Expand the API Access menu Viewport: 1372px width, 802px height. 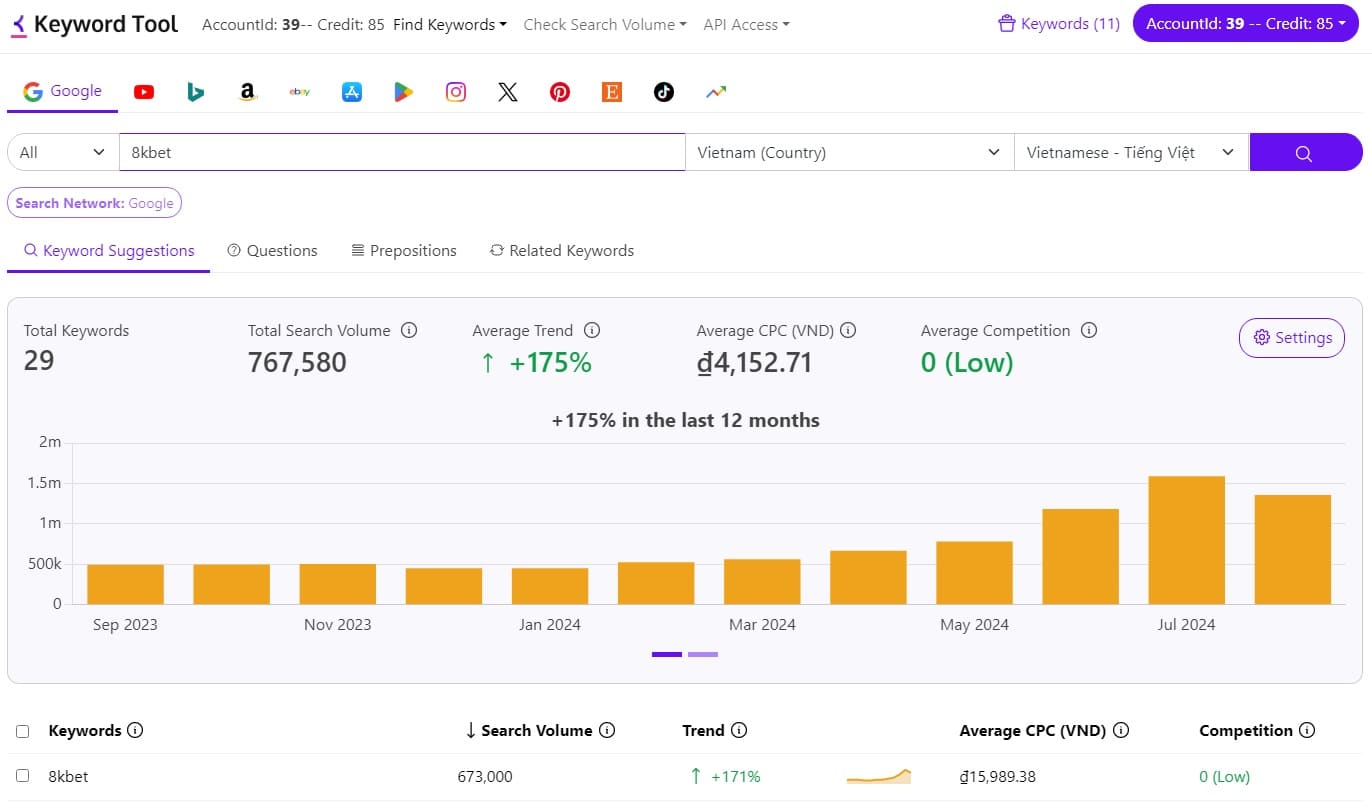pyautogui.click(x=746, y=24)
